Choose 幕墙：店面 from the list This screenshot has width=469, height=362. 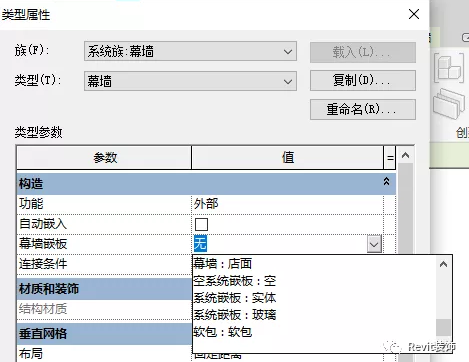(x=222, y=264)
